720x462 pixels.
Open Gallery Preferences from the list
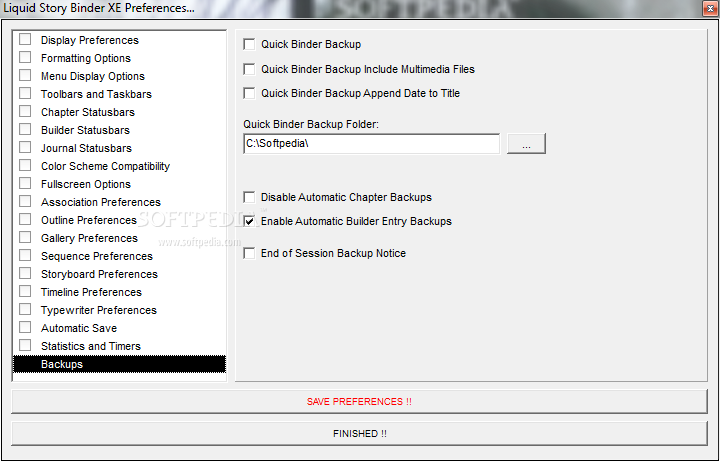[89, 238]
